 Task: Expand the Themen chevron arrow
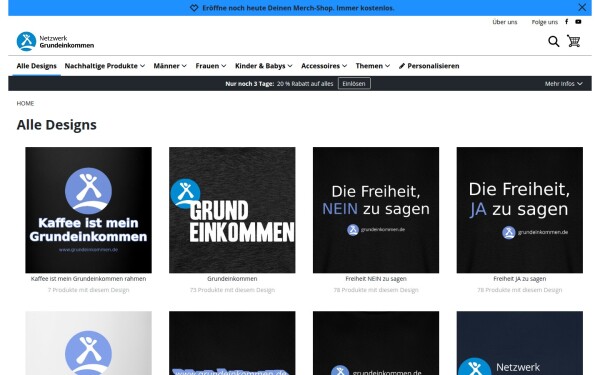pyautogui.click(x=388, y=66)
